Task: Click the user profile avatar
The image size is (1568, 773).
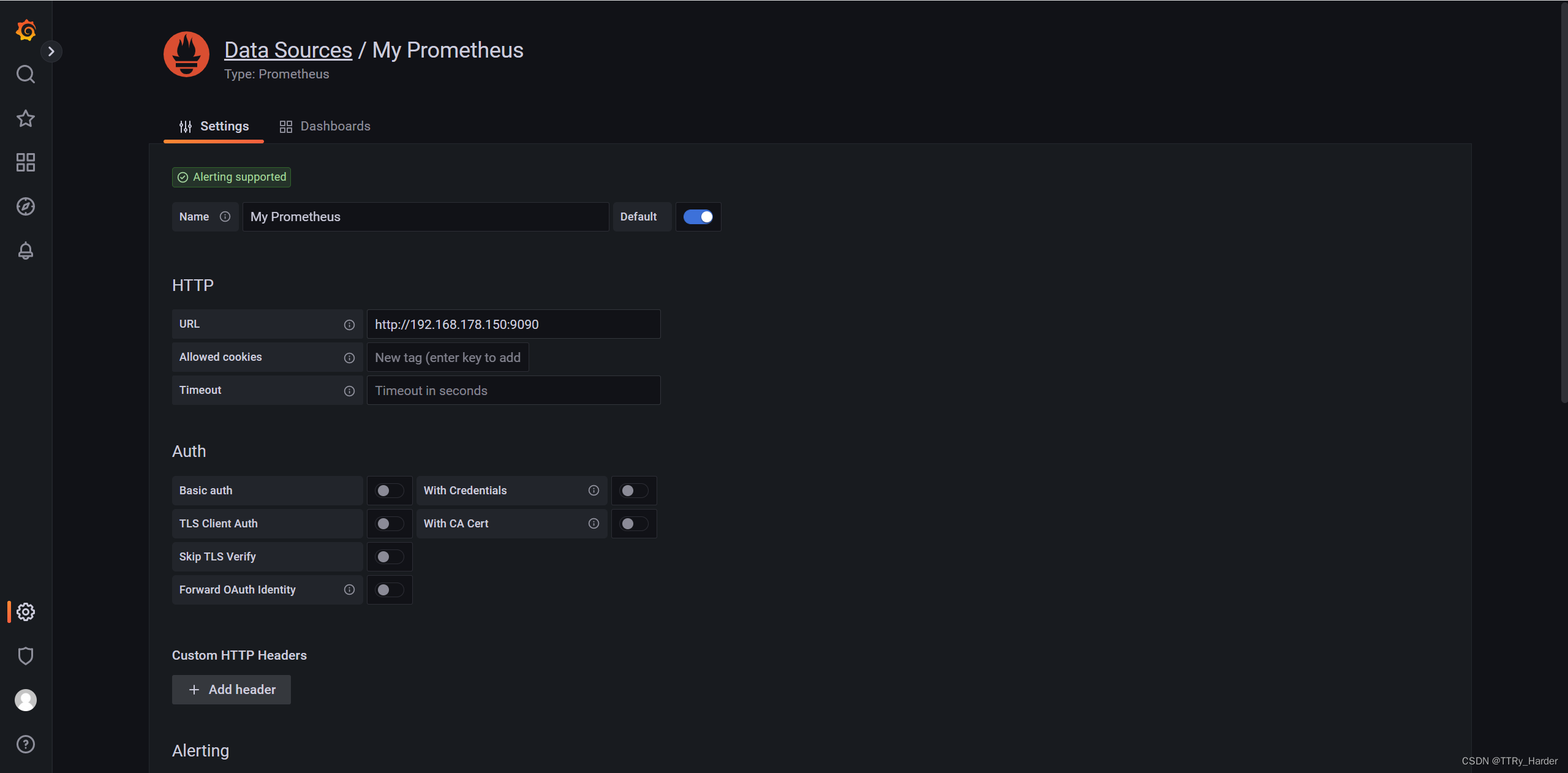Action: click(26, 700)
